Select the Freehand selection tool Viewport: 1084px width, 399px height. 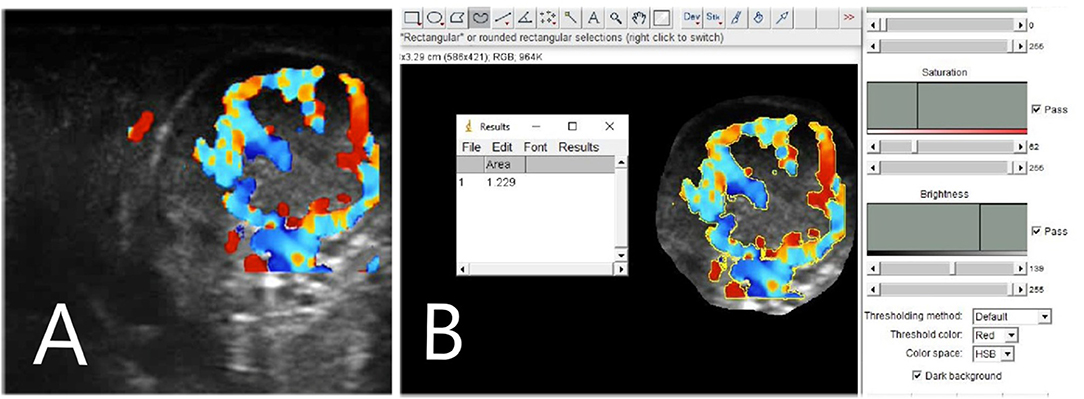pos(480,18)
